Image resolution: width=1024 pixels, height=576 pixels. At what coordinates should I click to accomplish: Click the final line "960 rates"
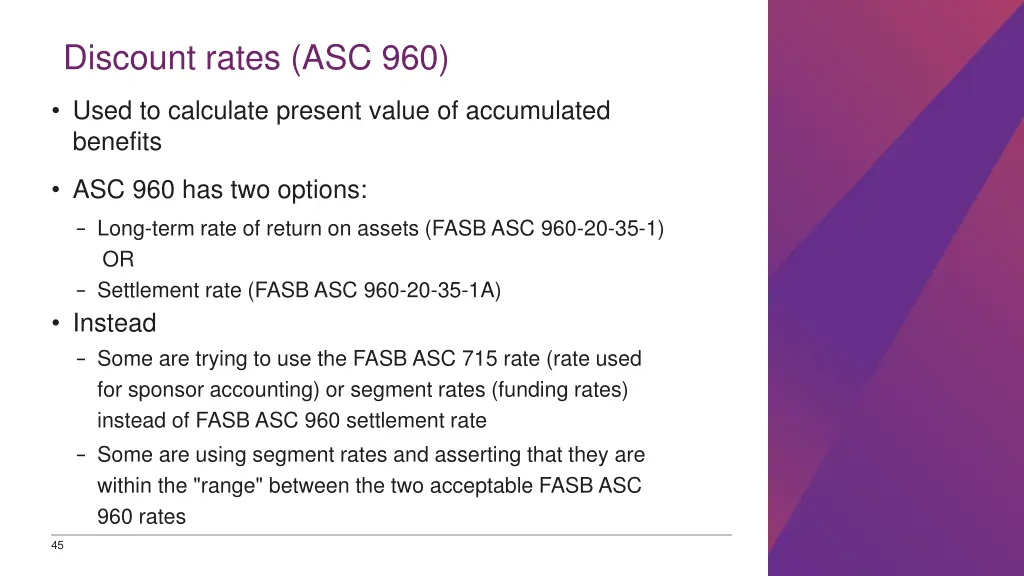click(141, 518)
